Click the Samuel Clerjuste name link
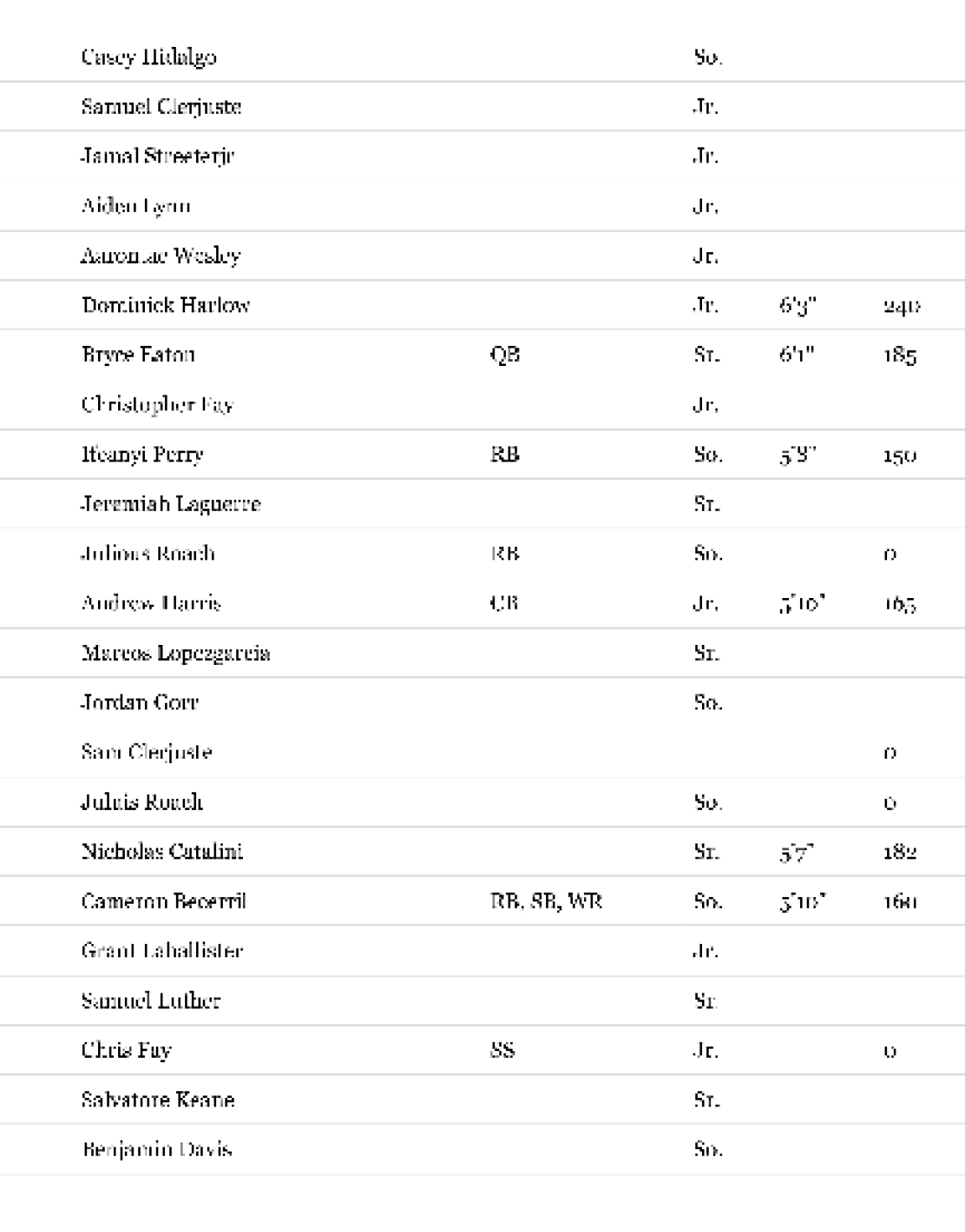This screenshot has width=965, height=1232. coord(162,106)
